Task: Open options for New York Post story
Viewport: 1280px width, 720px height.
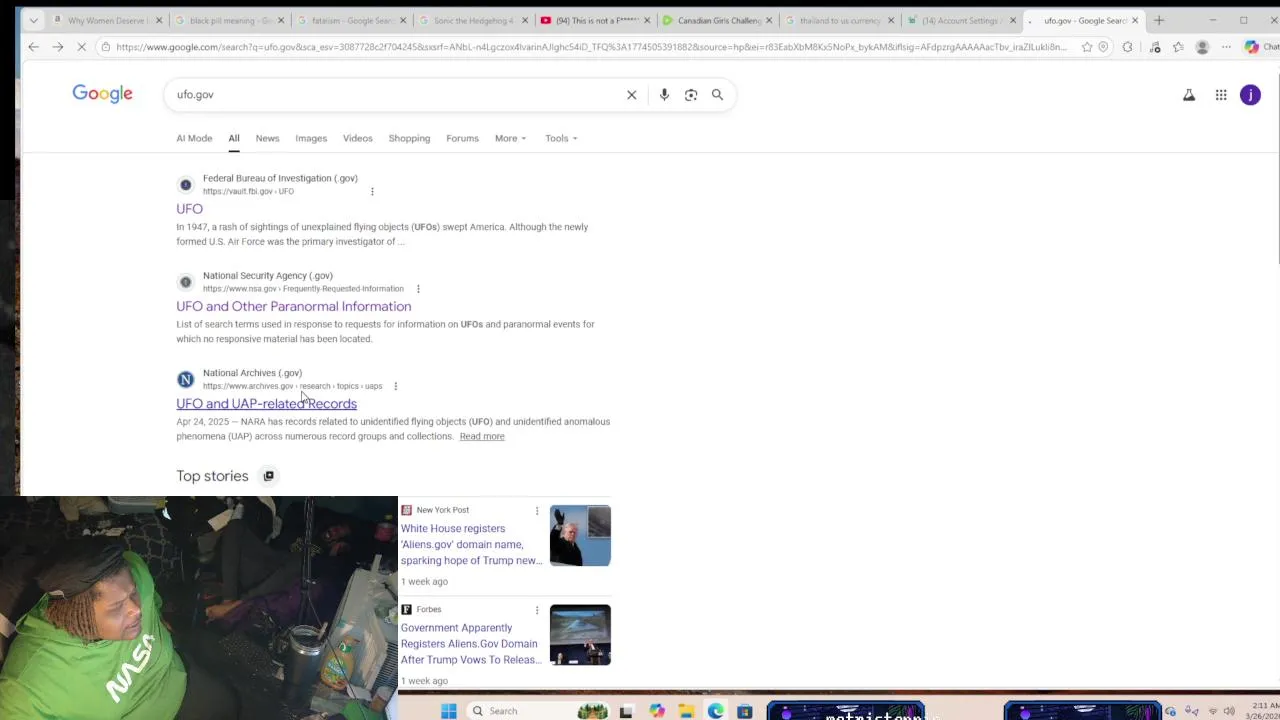Action: coord(537,511)
